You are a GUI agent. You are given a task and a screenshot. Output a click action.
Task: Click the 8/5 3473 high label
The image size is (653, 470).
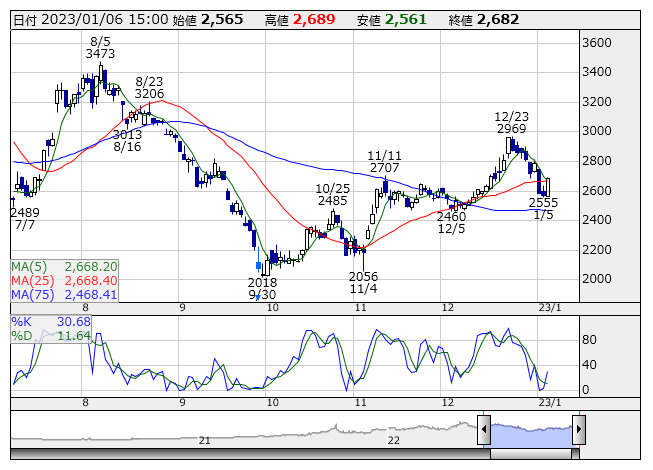[x=100, y=47]
